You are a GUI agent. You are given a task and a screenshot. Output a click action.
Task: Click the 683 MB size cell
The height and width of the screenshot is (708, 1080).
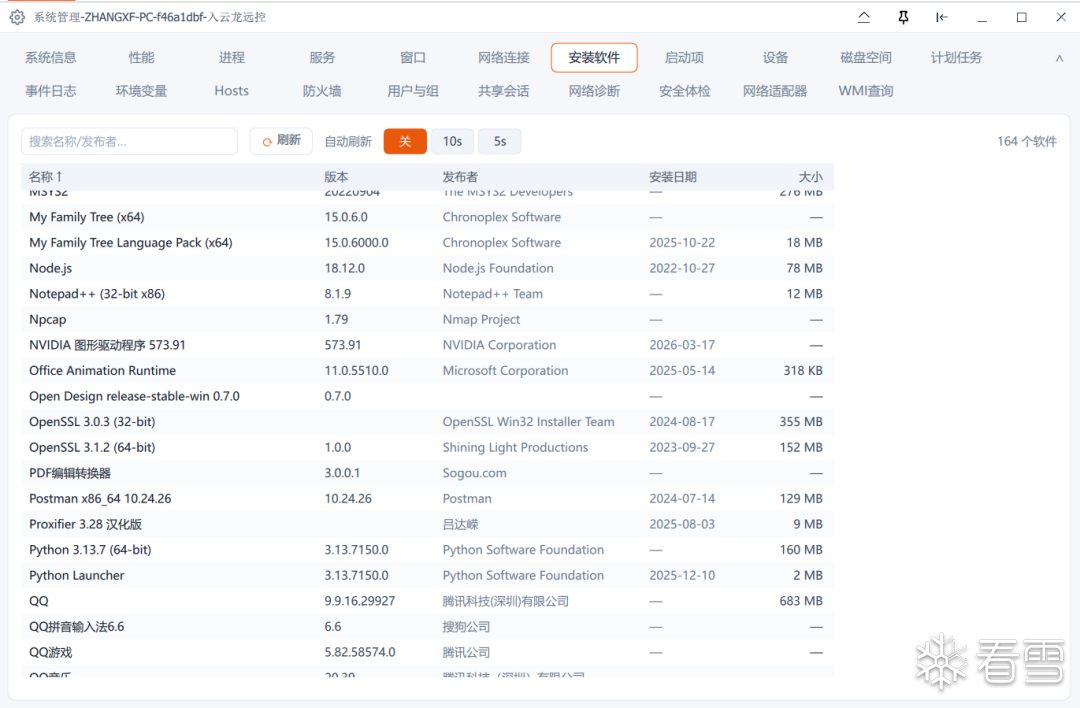pyautogui.click(x=801, y=601)
